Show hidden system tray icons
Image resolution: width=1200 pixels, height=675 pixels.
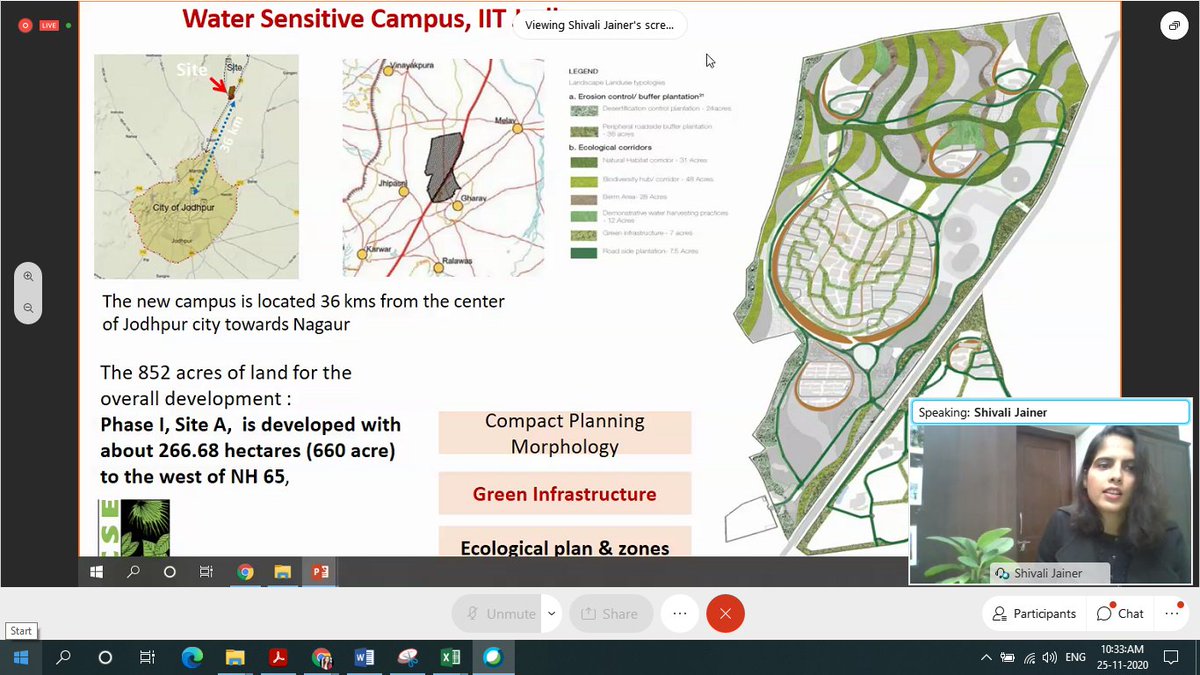(986, 657)
